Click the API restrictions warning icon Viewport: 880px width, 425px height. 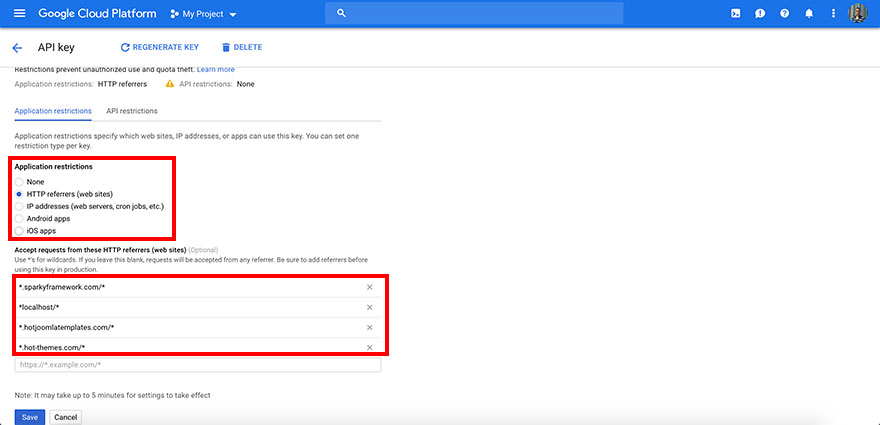[x=169, y=84]
